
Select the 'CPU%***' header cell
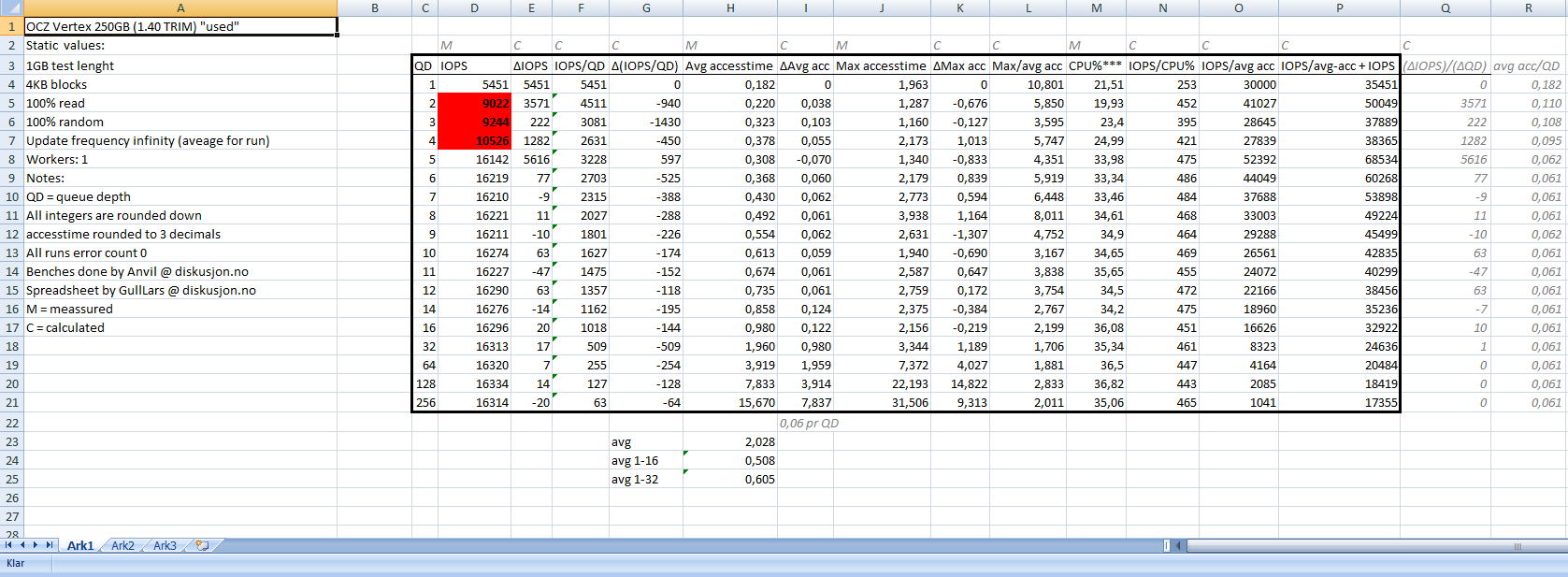(x=1096, y=65)
